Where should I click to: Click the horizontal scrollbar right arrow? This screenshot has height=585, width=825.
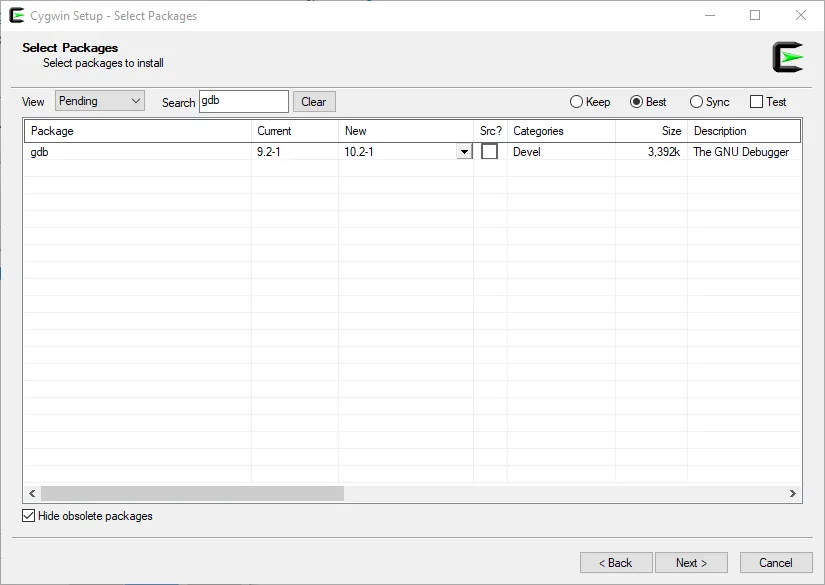click(x=792, y=493)
